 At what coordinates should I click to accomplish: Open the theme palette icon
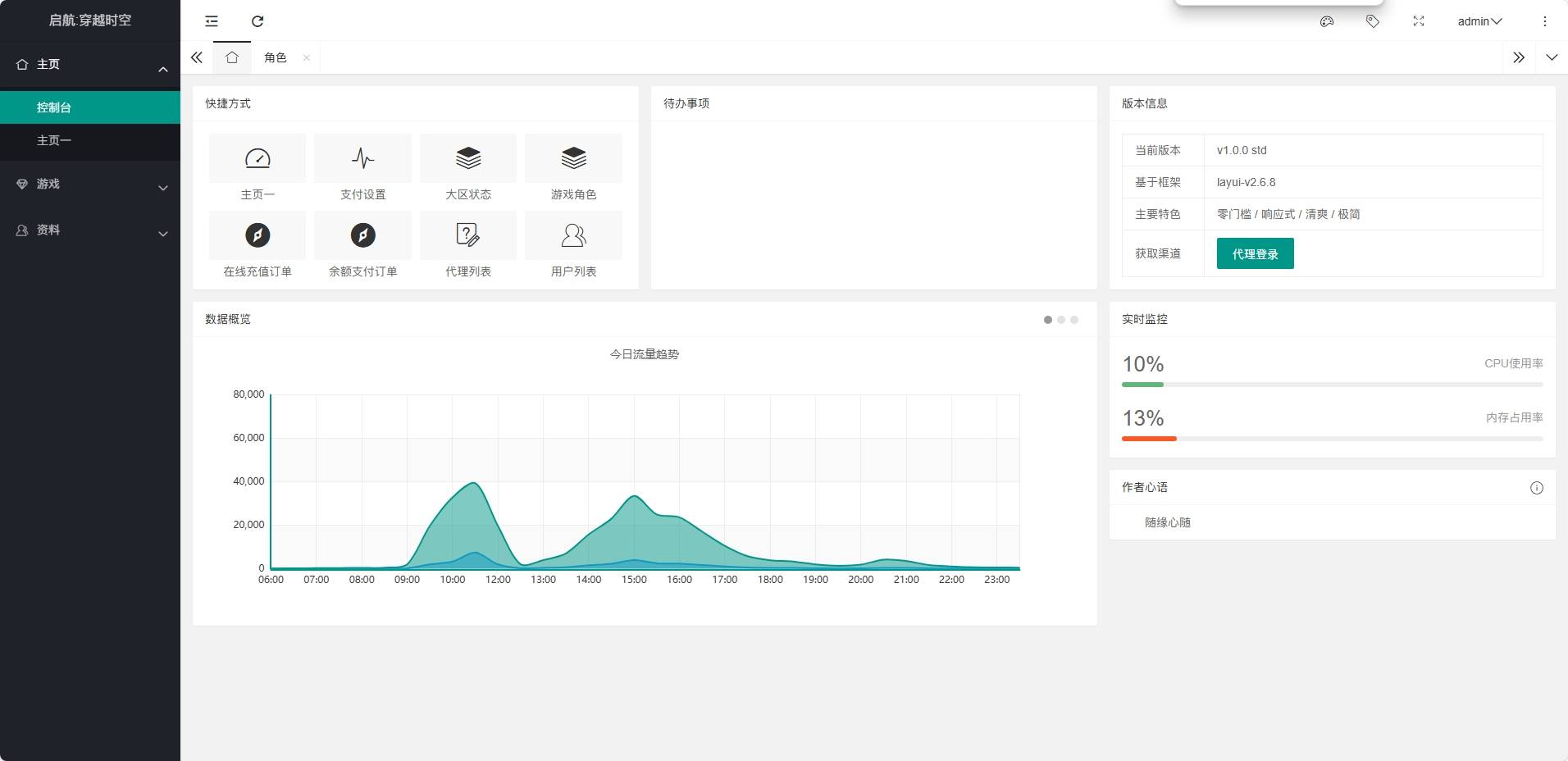pos(1327,21)
